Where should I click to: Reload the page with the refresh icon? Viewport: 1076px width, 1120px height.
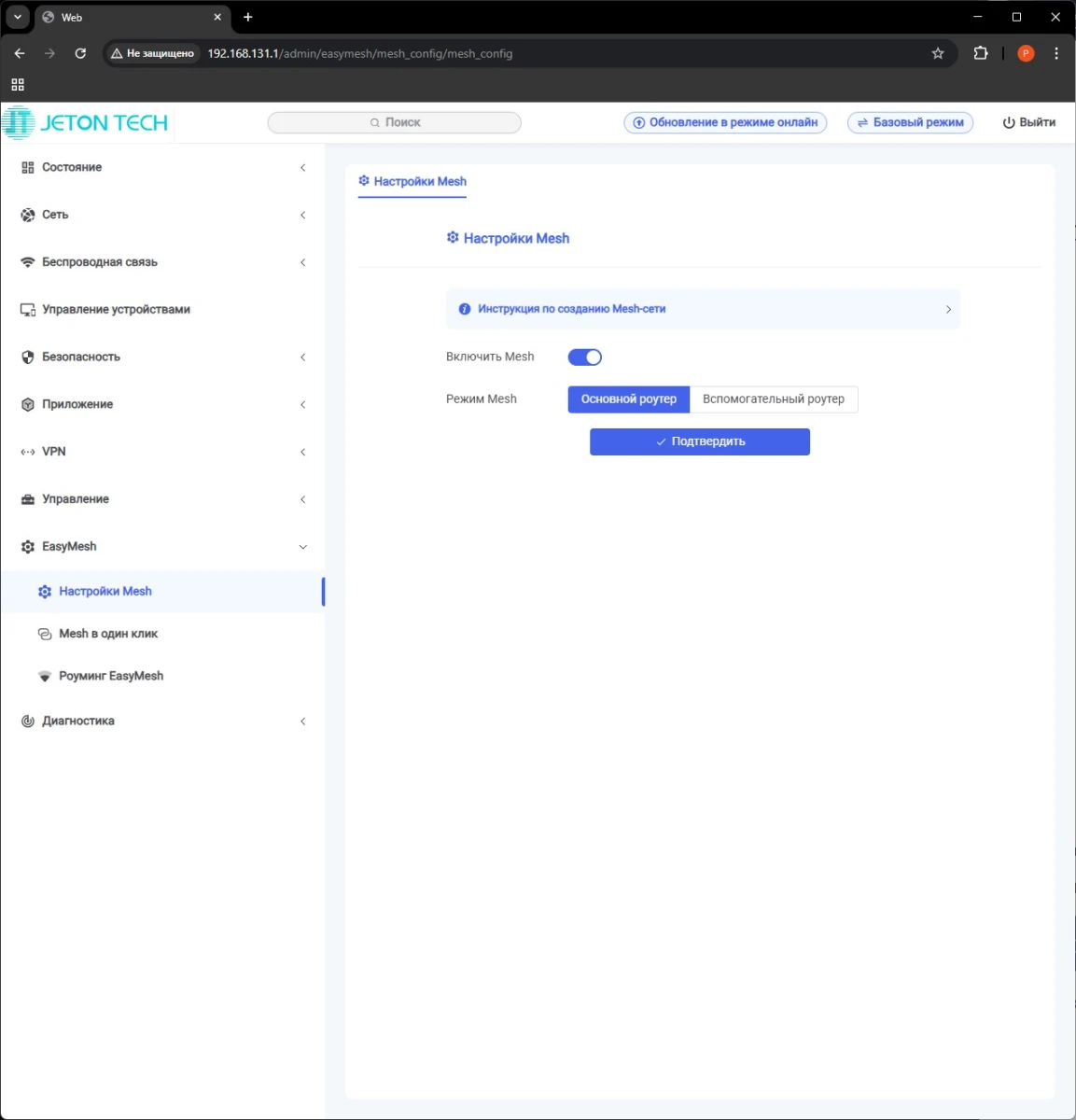(x=80, y=53)
